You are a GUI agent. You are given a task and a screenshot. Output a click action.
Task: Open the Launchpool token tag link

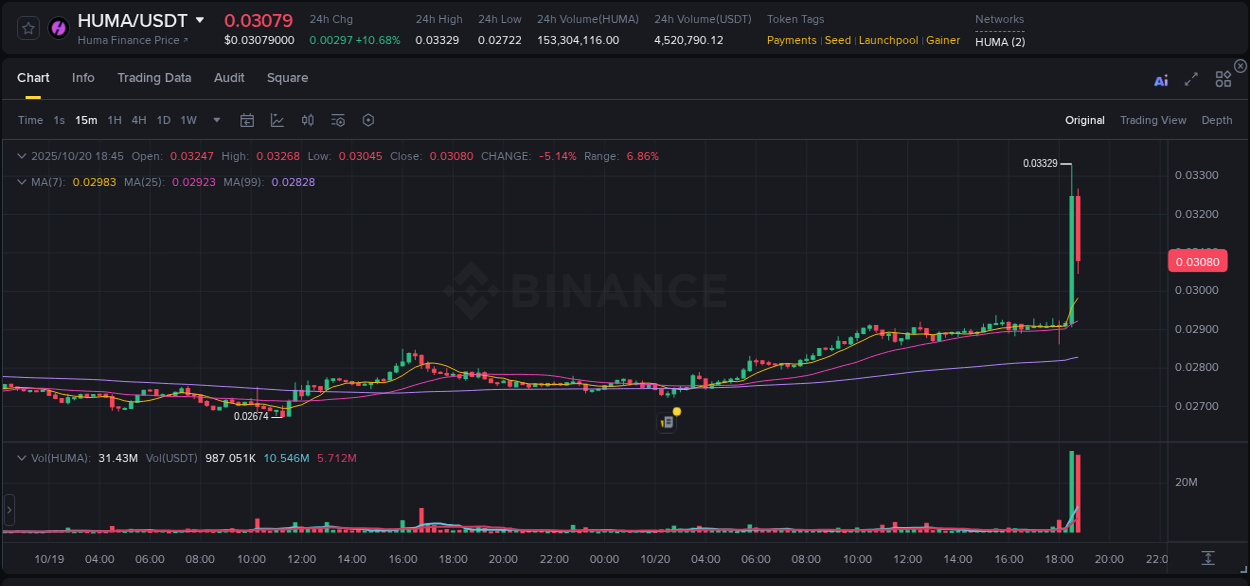click(888, 40)
